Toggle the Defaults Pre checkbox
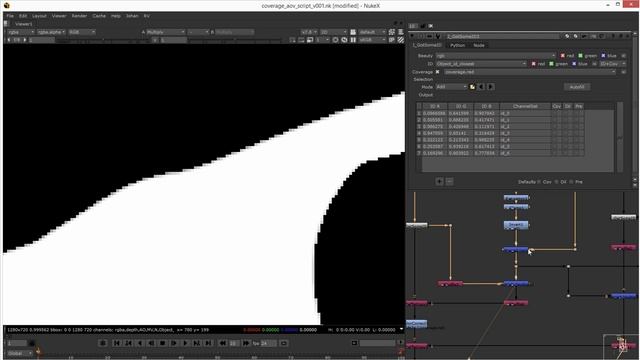 571,182
